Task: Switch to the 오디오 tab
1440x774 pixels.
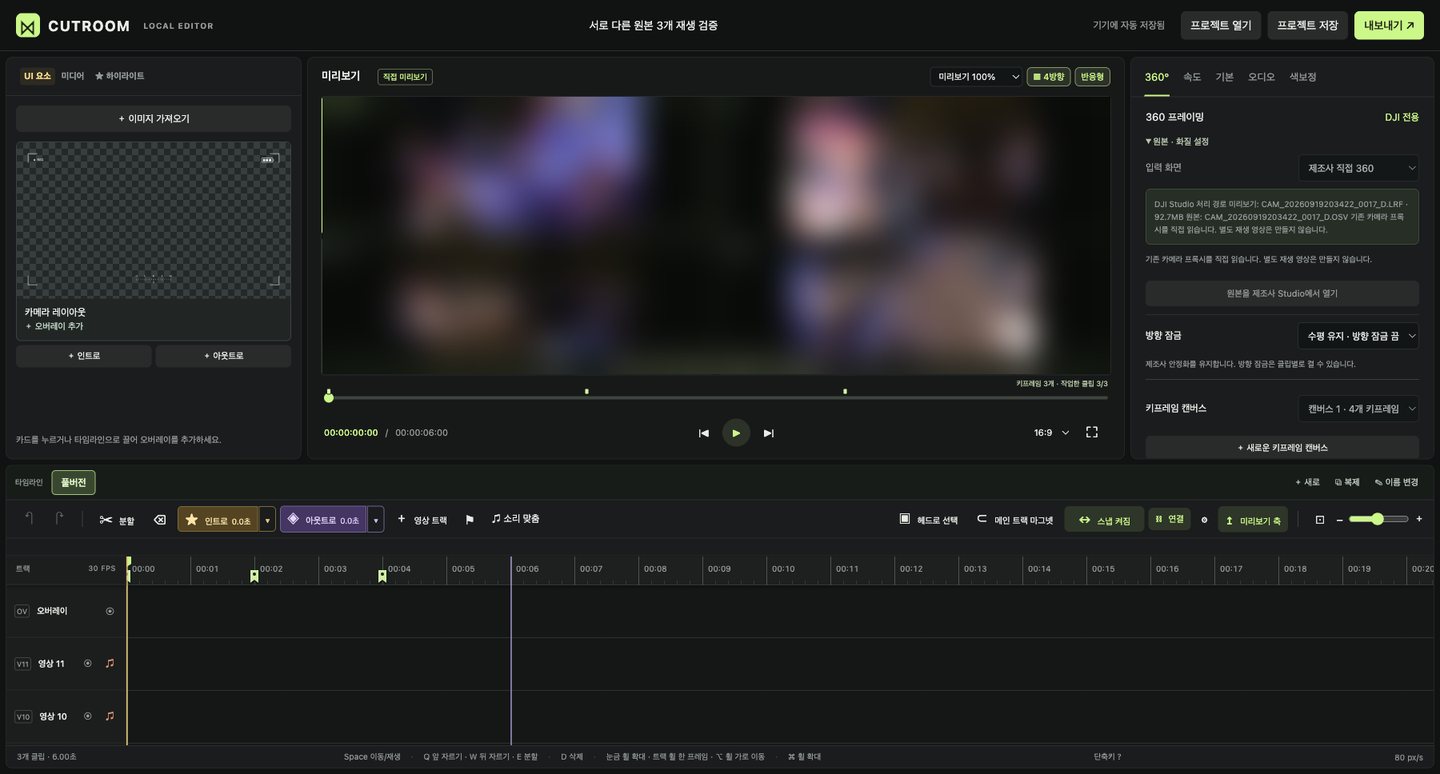Action: click(x=1261, y=77)
